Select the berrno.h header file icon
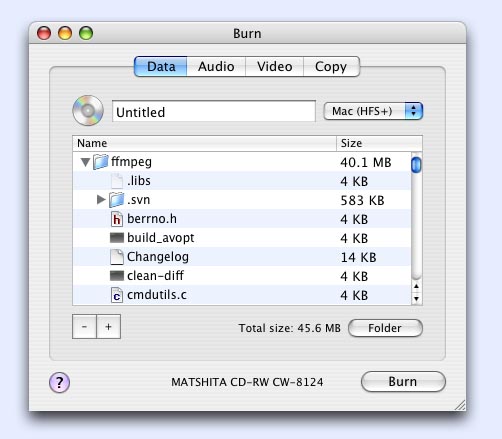The width and height of the screenshot is (502, 439). (x=116, y=219)
